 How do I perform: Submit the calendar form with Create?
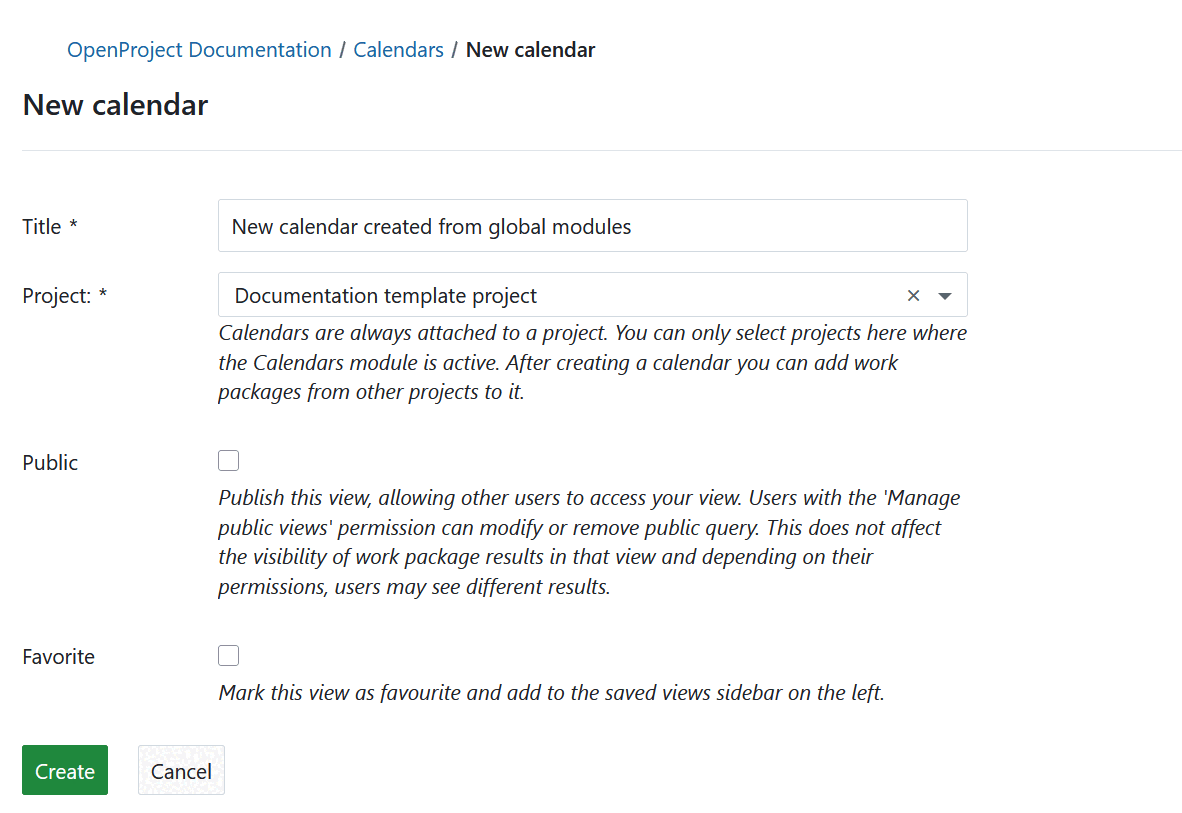[x=64, y=770]
